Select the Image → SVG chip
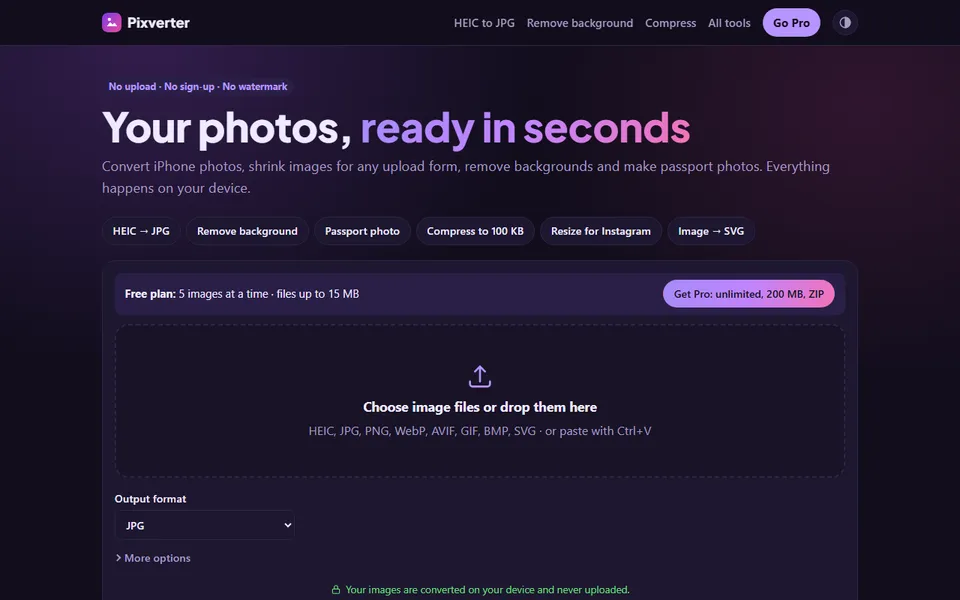Screen dimensions: 960x600 pyautogui.click(x=711, y=231)
